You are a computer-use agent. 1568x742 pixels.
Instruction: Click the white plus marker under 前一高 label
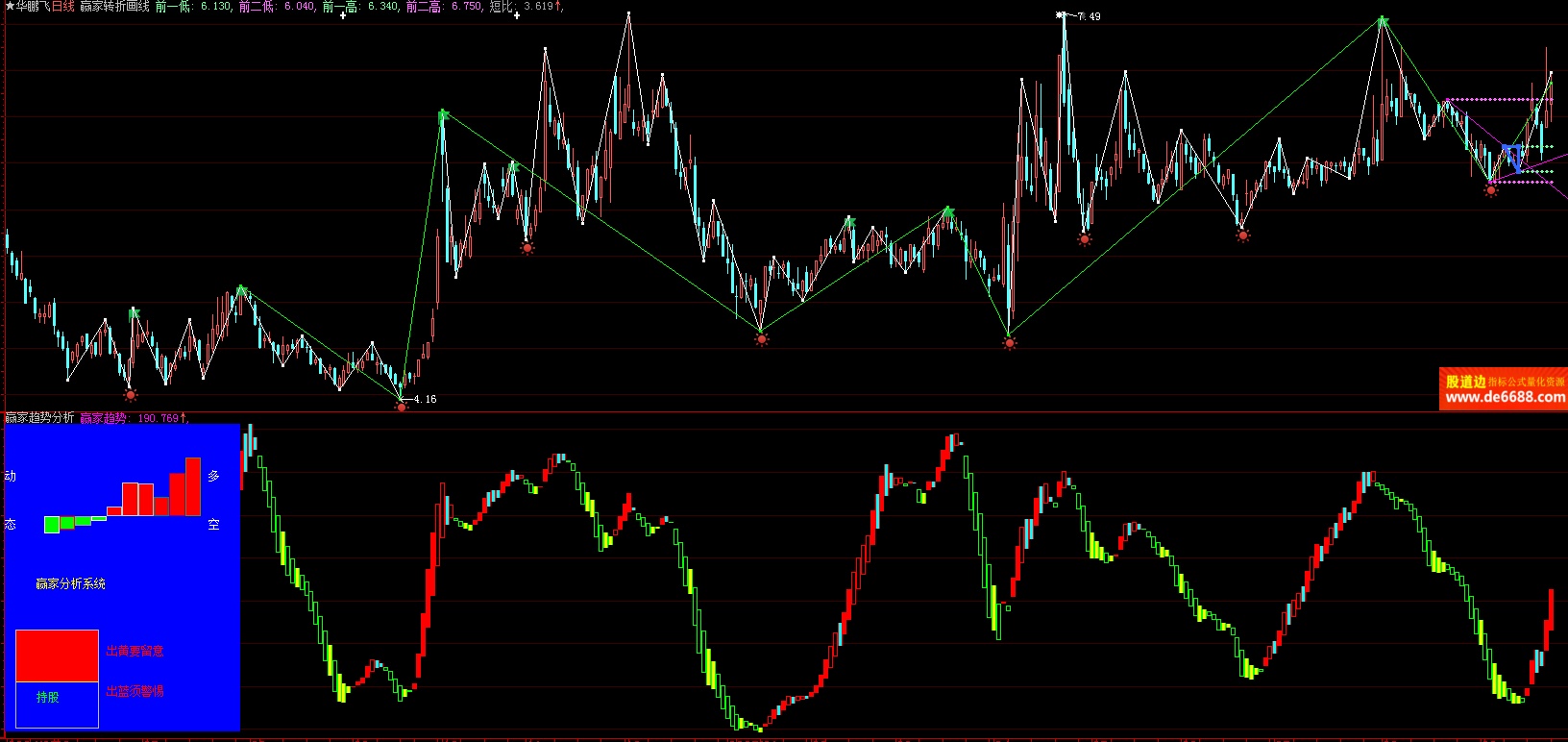[342, 15]
